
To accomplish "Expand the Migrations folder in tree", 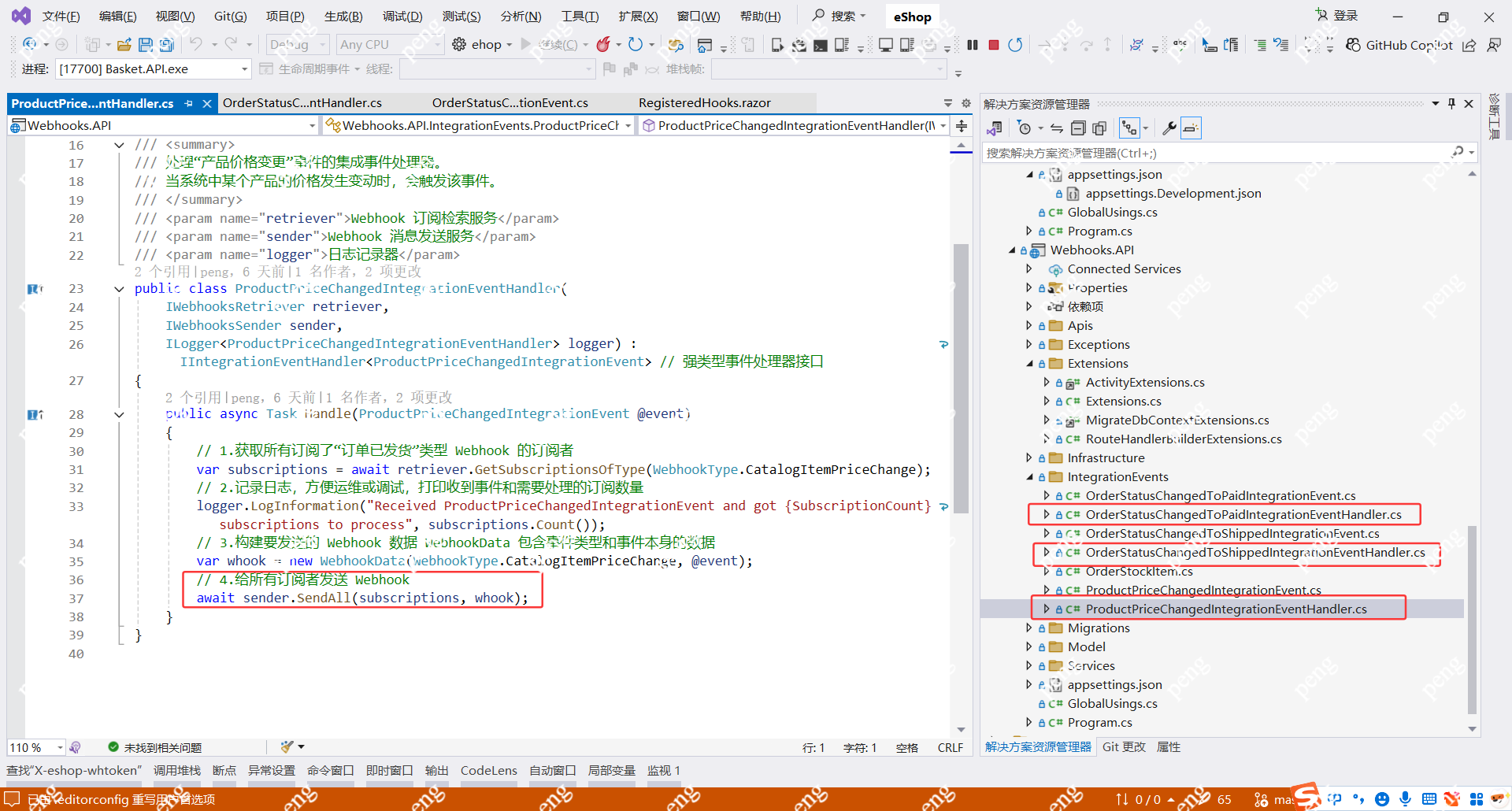I will pyautogui.click(x=1028, y=628).
